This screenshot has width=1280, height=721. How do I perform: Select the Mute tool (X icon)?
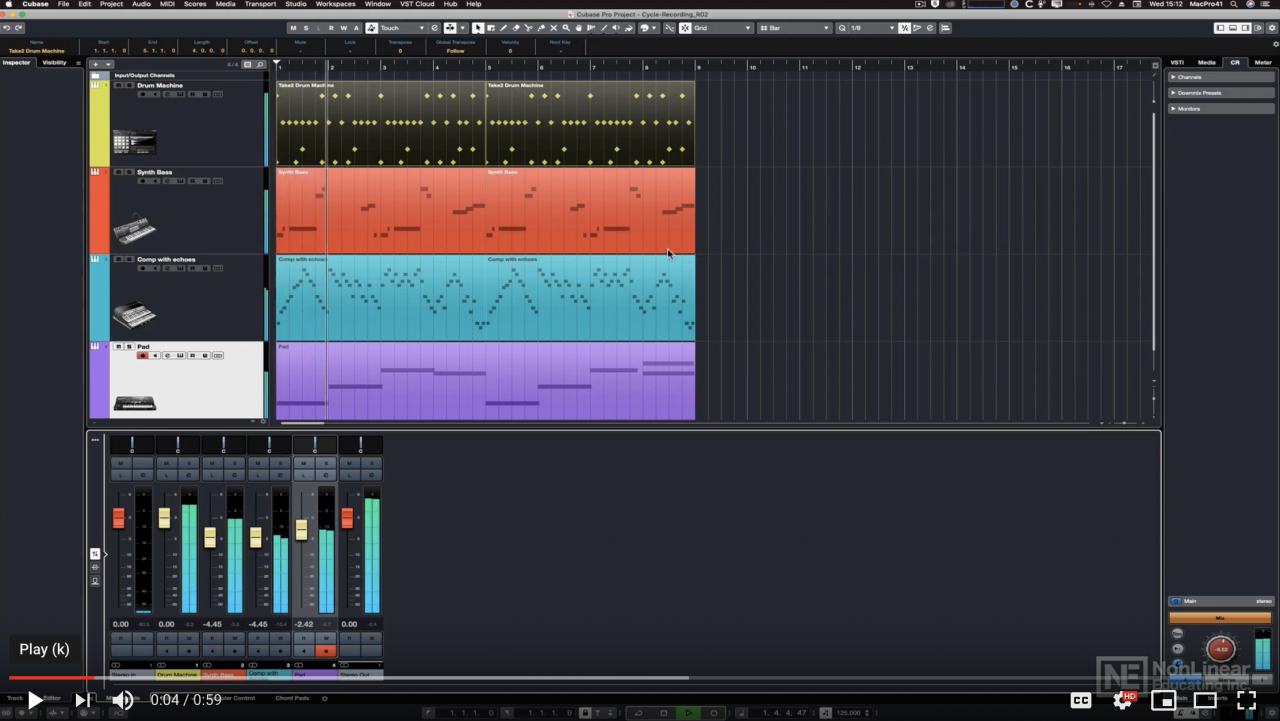click(553, 28)
